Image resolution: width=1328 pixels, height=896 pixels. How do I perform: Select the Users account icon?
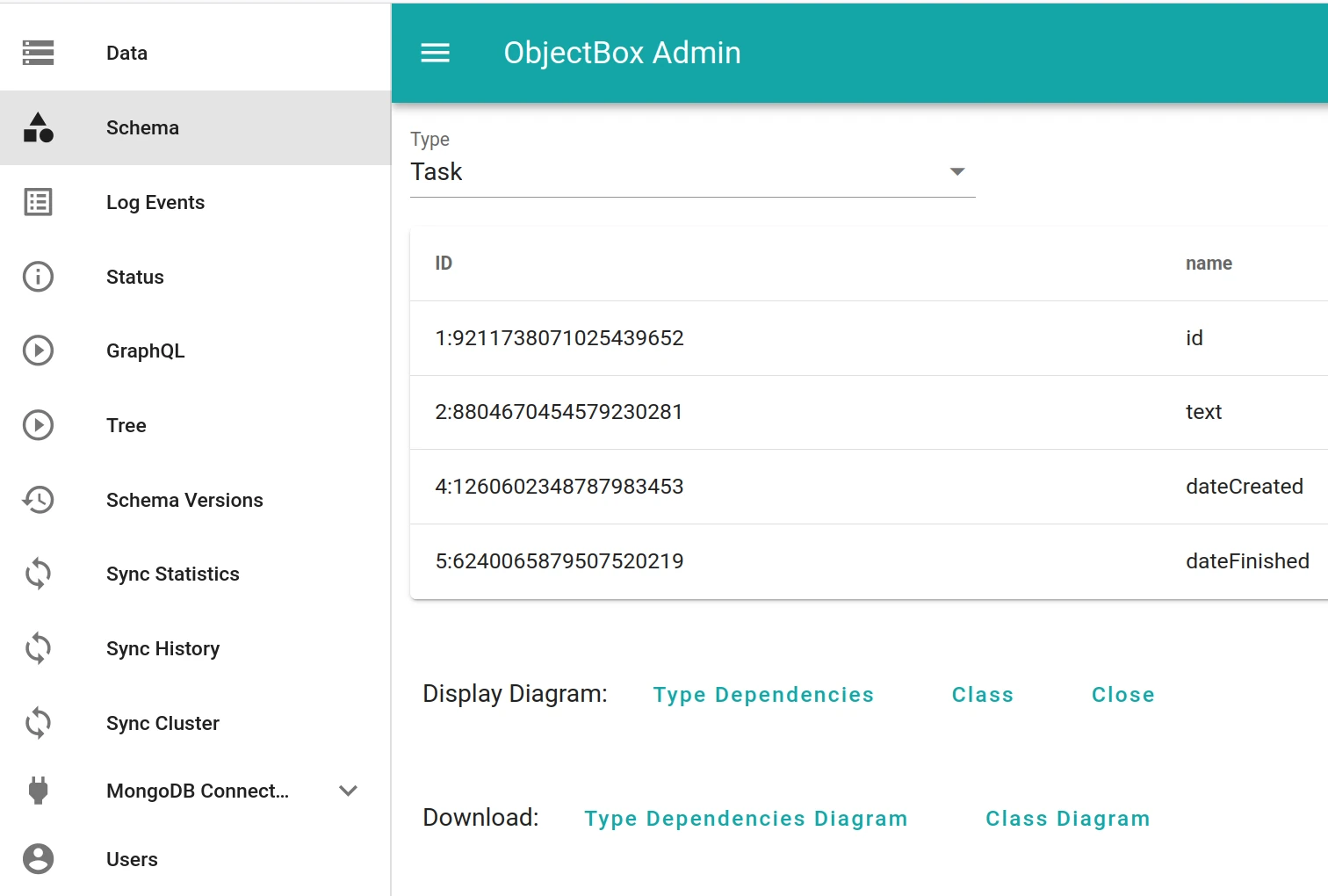37,859
